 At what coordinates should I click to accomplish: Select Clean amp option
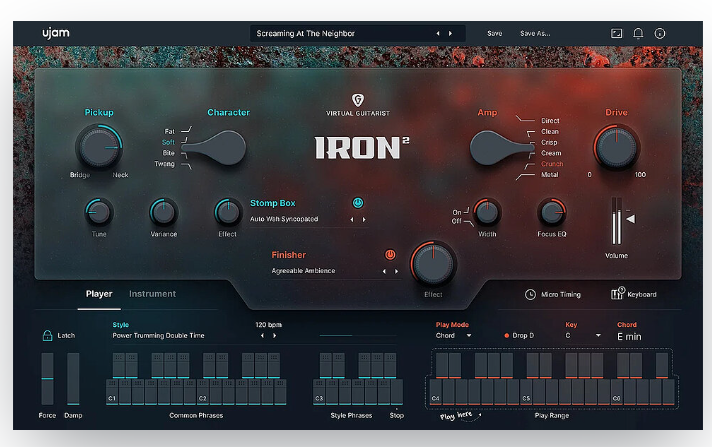pyautogui.click(x=549, y=131)
